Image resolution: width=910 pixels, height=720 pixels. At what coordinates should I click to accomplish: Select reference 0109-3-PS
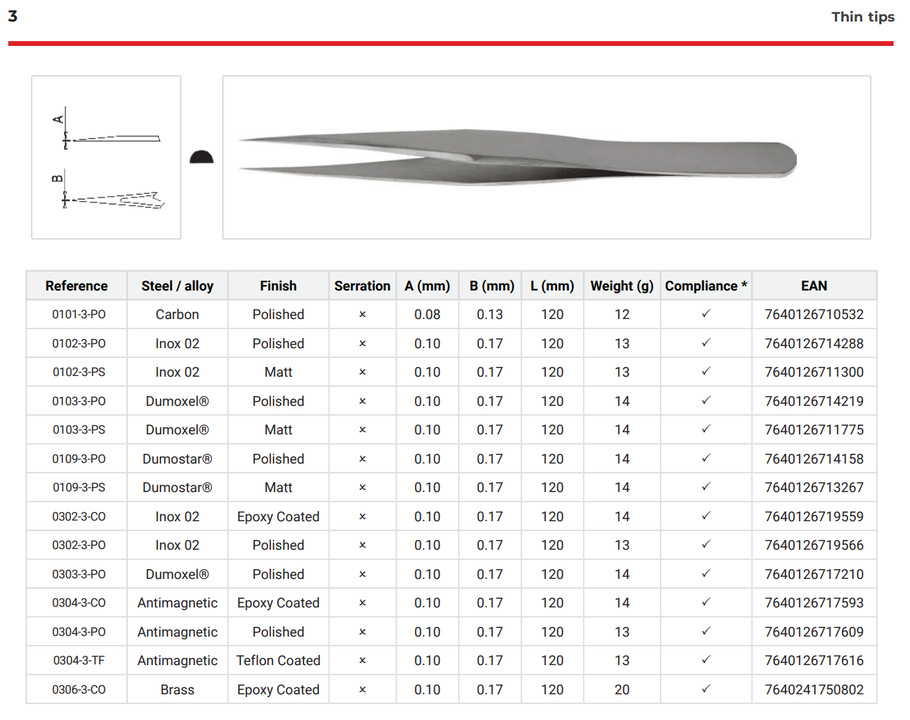(x=79, y=487)
